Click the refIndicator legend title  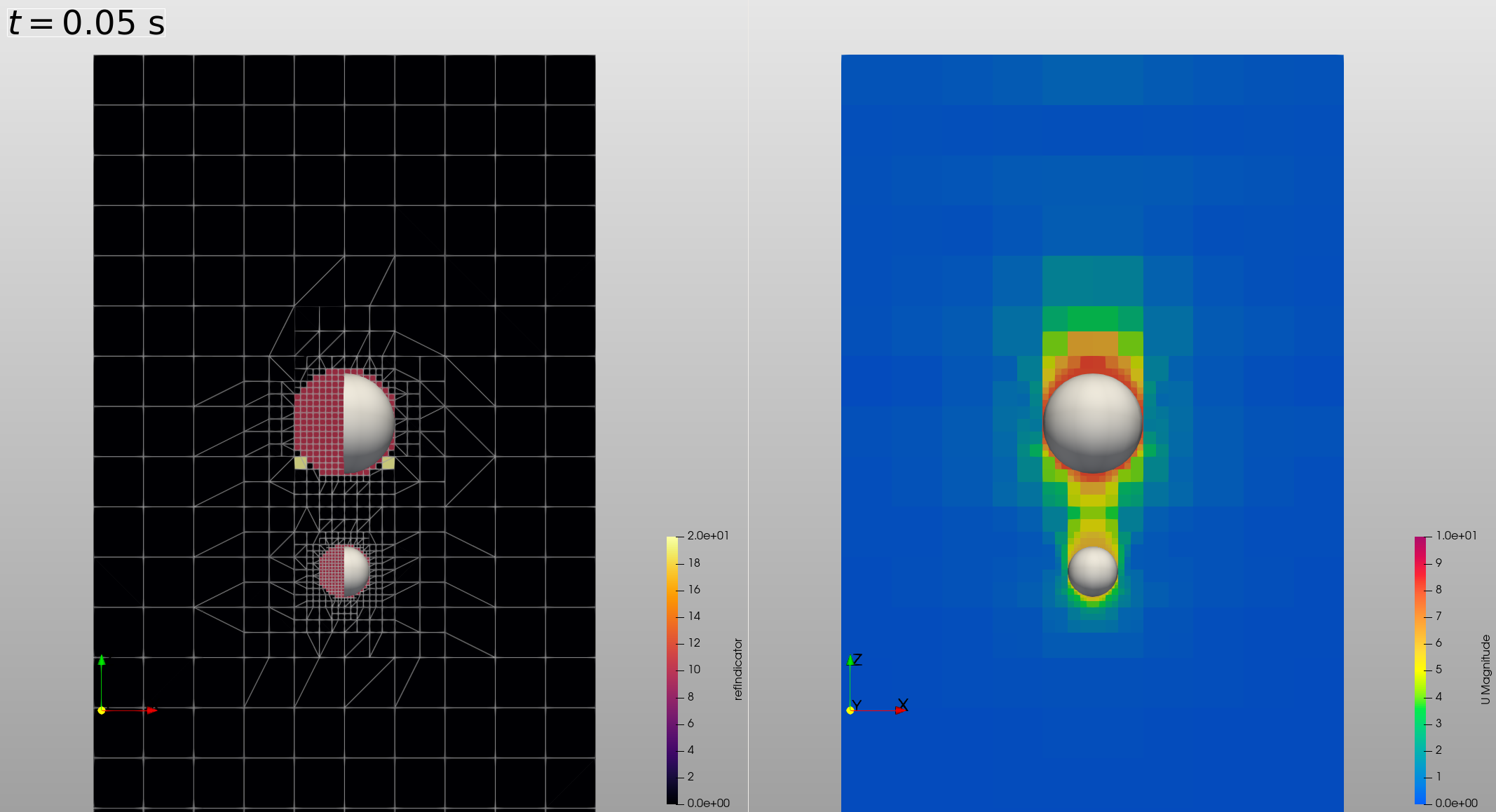pos(737,669)
